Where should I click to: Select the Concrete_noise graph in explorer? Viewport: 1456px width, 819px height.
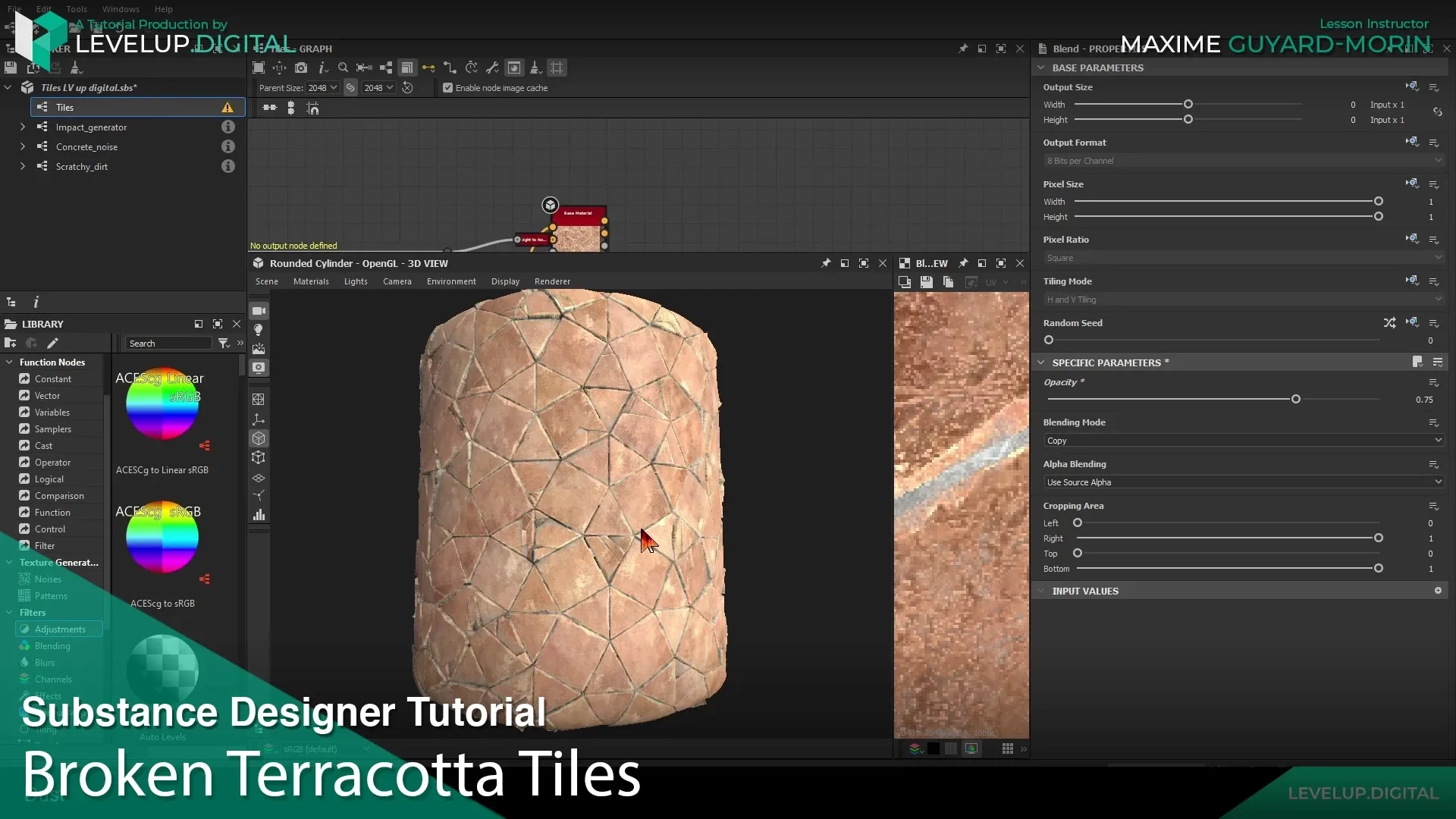pyautogui.click(x=86, y=147)
